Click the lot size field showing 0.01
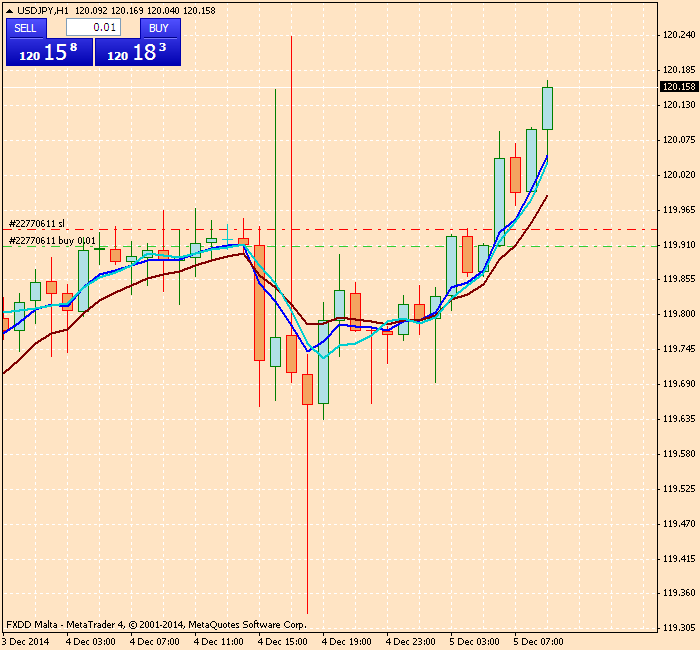Viewport: 700px width, 650px height. click(x=93, y=28)
